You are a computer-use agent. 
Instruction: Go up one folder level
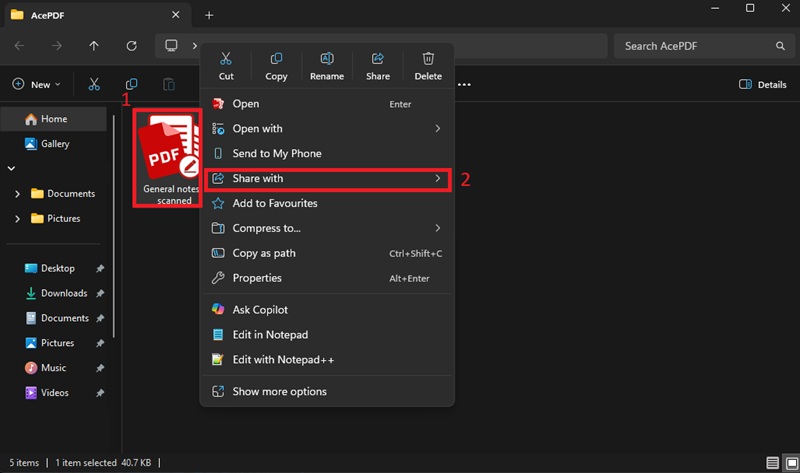pos(94,46)
